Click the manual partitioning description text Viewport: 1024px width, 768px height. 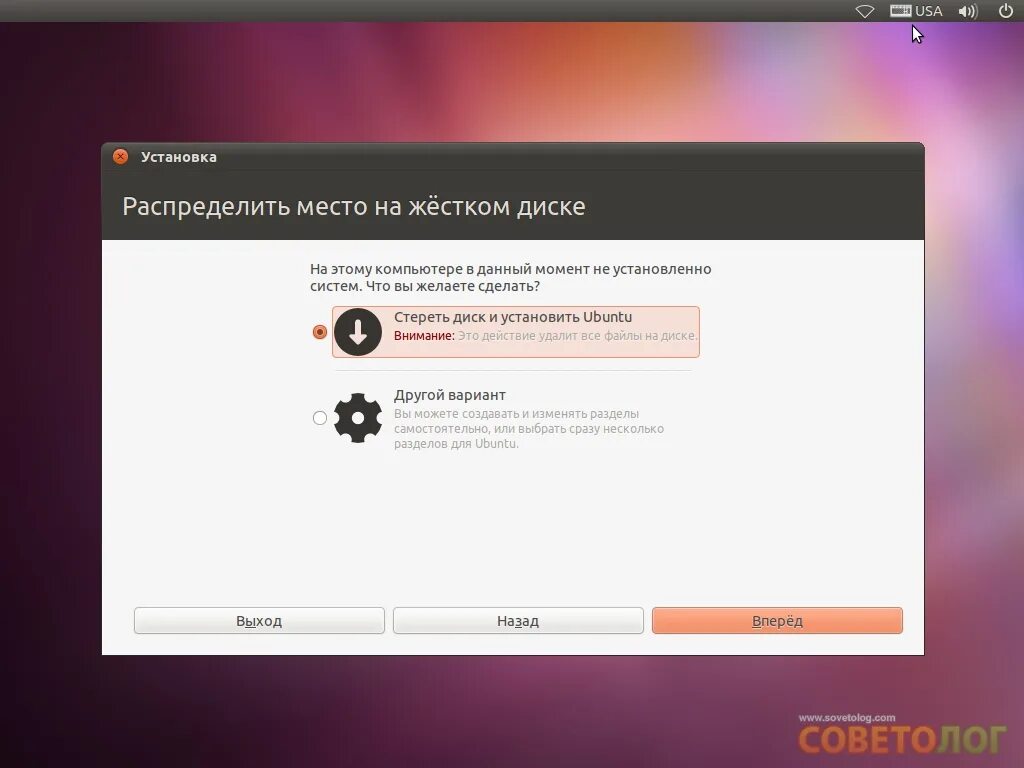tap(528, 428)
